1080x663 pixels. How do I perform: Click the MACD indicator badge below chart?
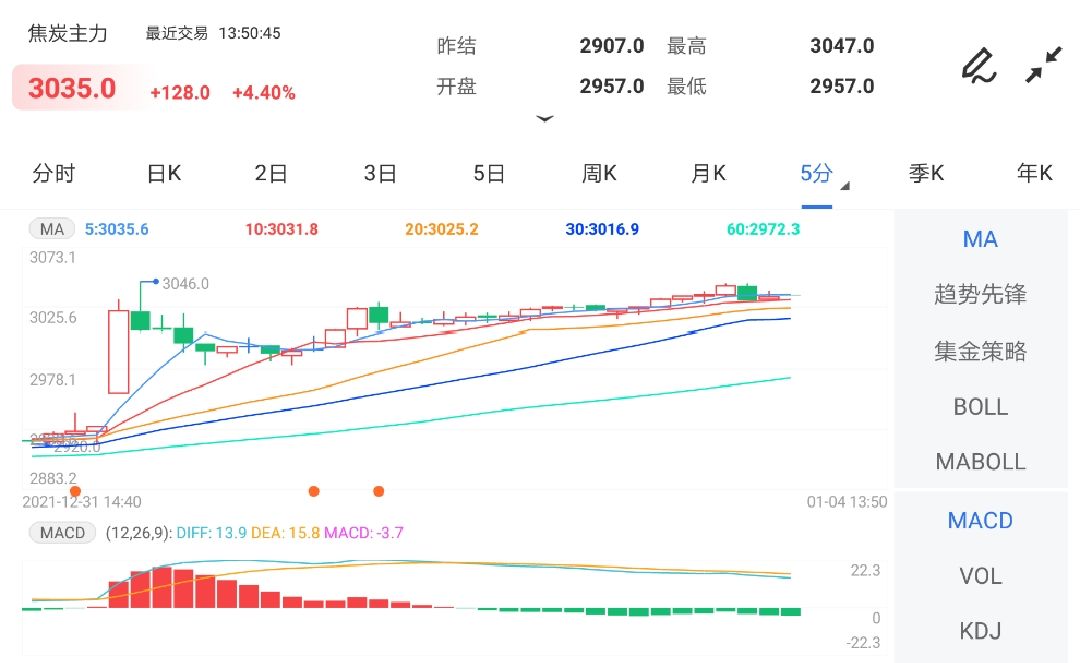(62, 532)
